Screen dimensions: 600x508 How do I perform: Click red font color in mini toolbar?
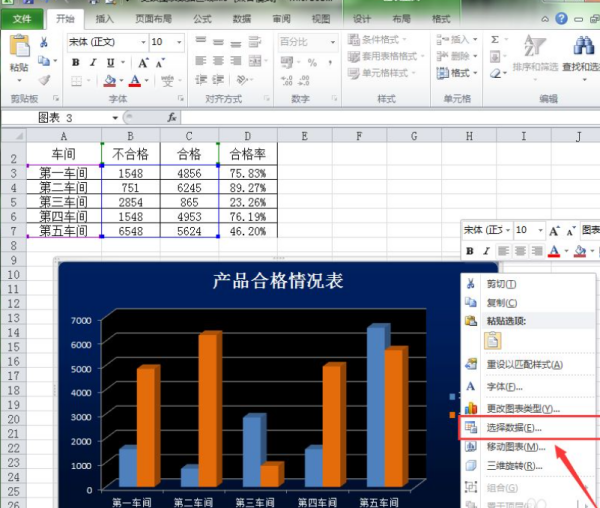(554, 251)
